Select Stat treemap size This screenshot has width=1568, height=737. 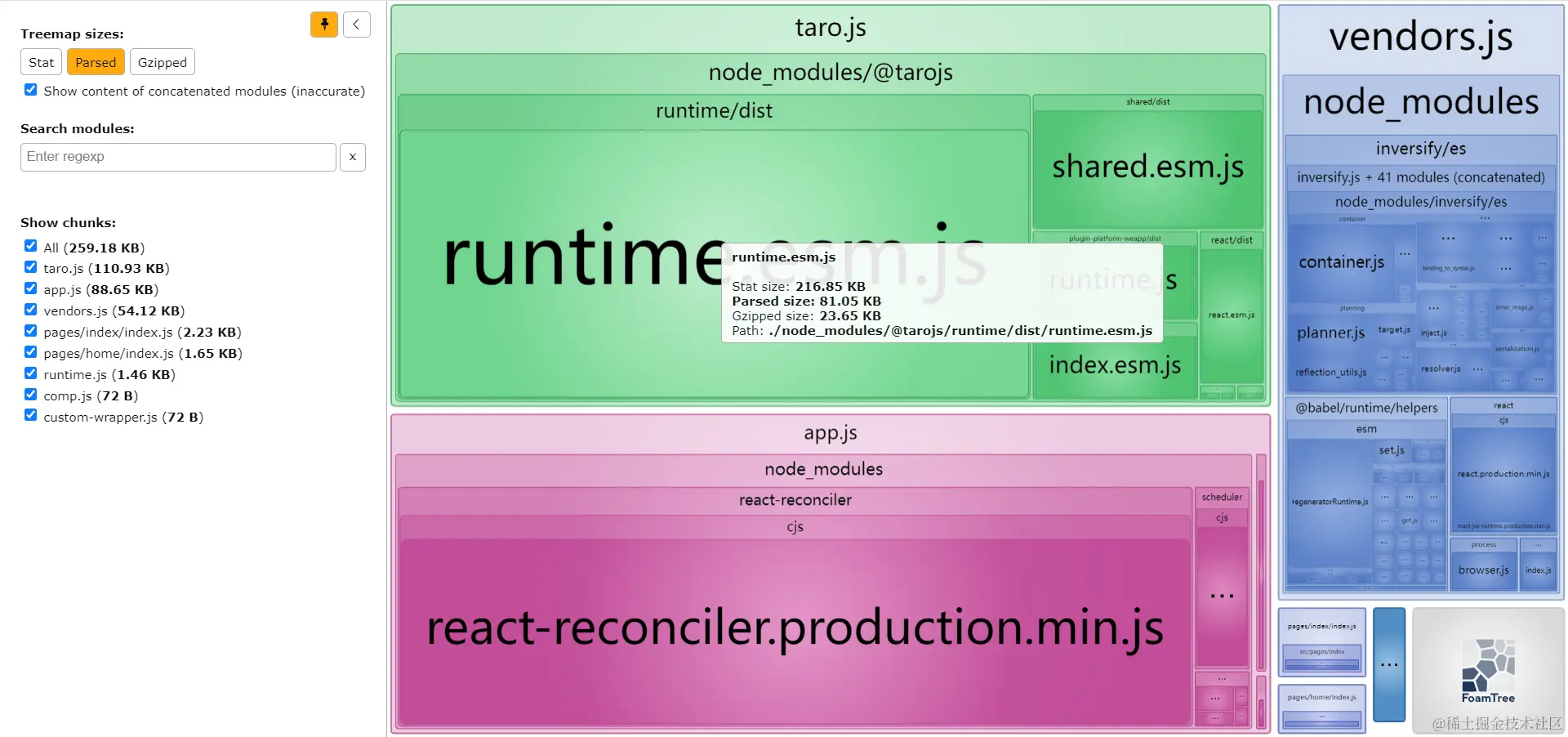(x=42, y=62)
